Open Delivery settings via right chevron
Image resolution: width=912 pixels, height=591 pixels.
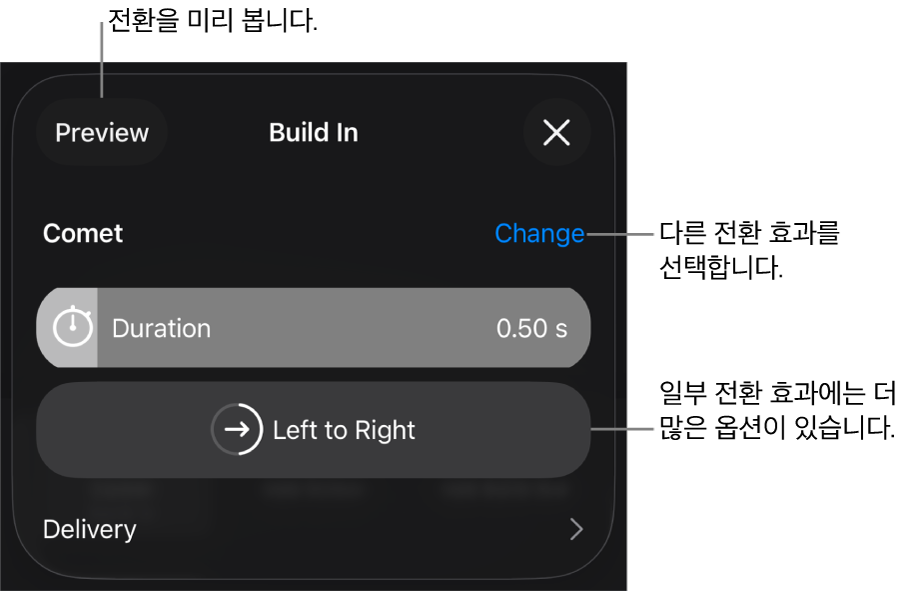tap(576, 529)
